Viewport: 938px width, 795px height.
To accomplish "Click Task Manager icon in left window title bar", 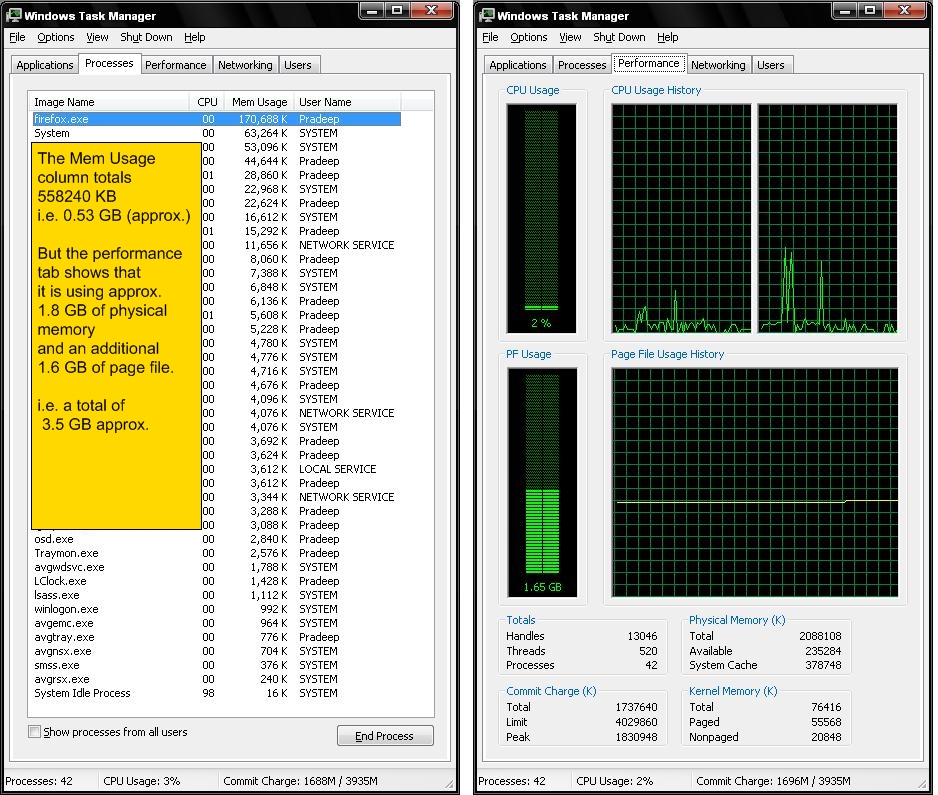I will point(13,16).
